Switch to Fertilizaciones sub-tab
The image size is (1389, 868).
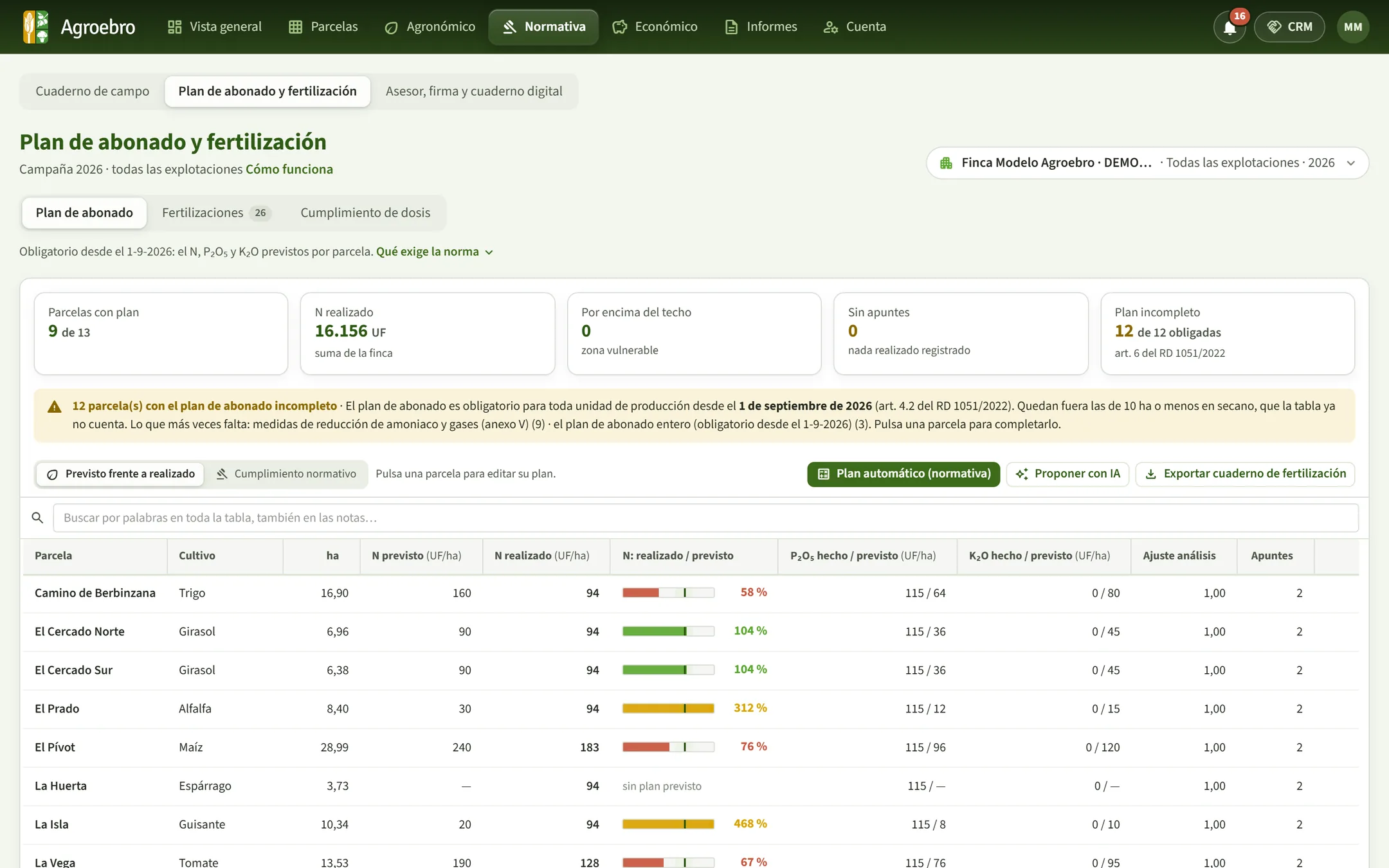[216, 213]
